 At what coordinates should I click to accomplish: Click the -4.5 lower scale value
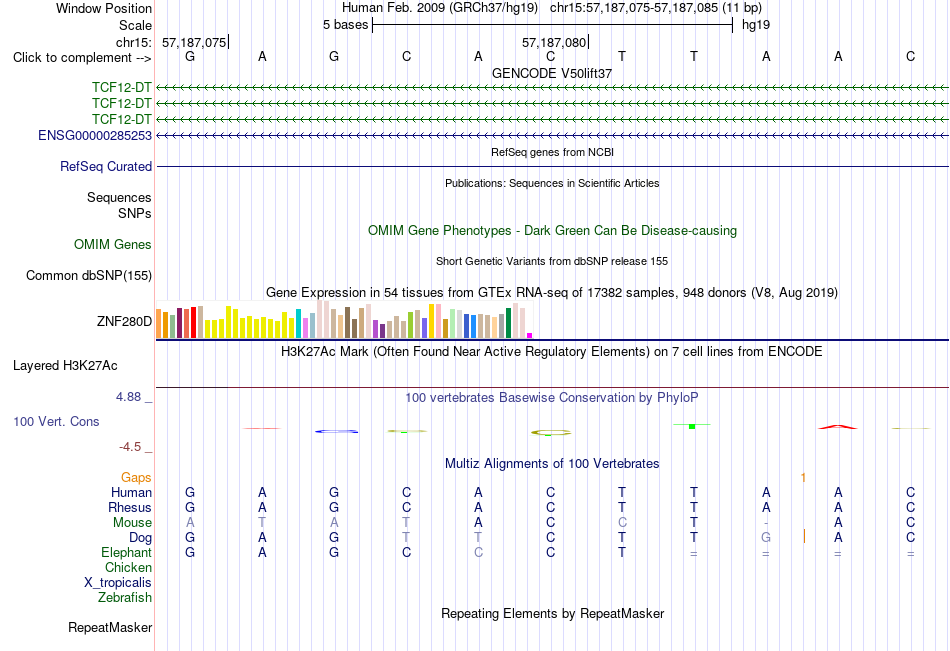coord(130,447)
